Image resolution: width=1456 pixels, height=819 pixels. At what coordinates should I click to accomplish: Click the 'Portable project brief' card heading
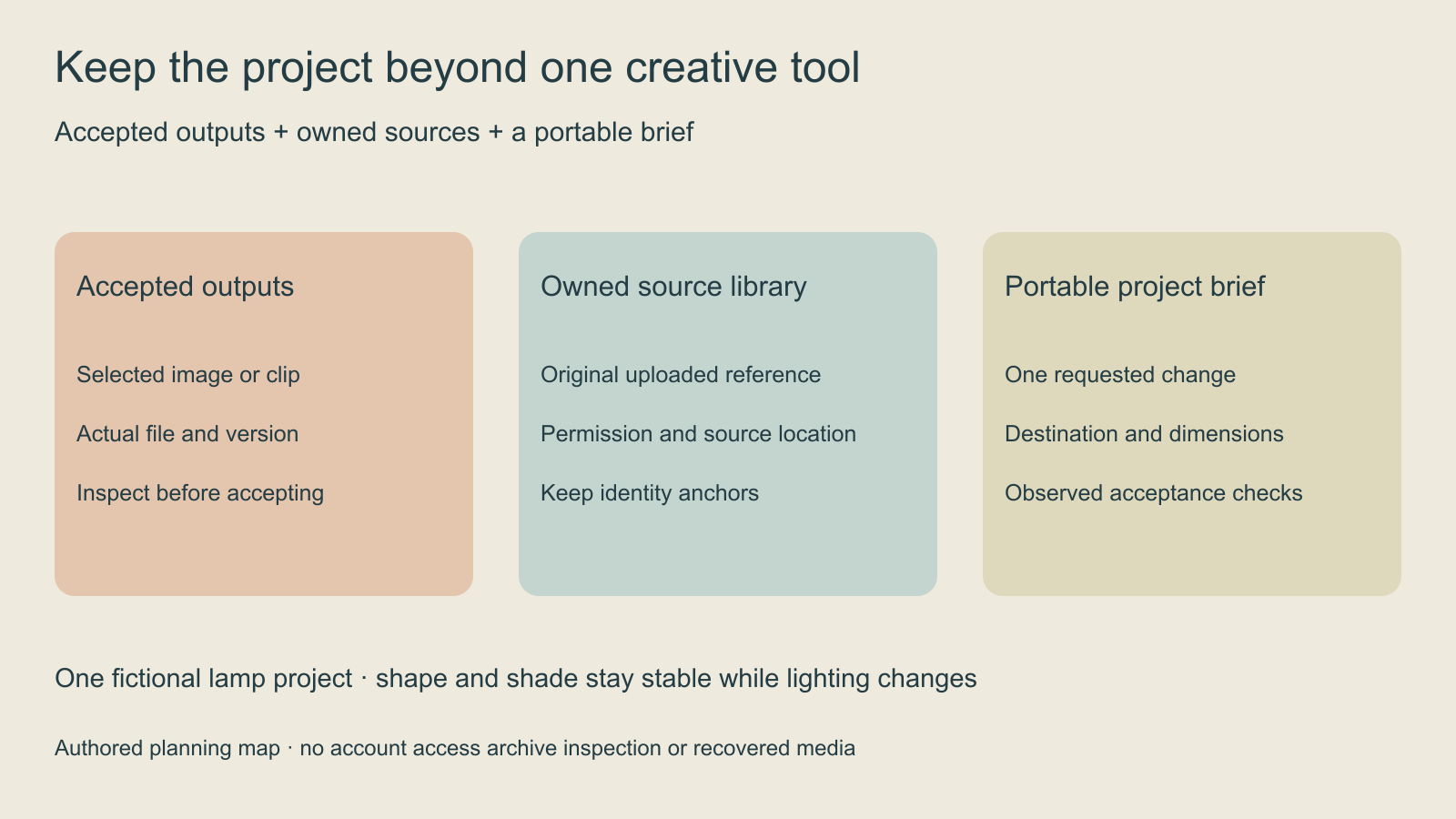pos(1135,287)
